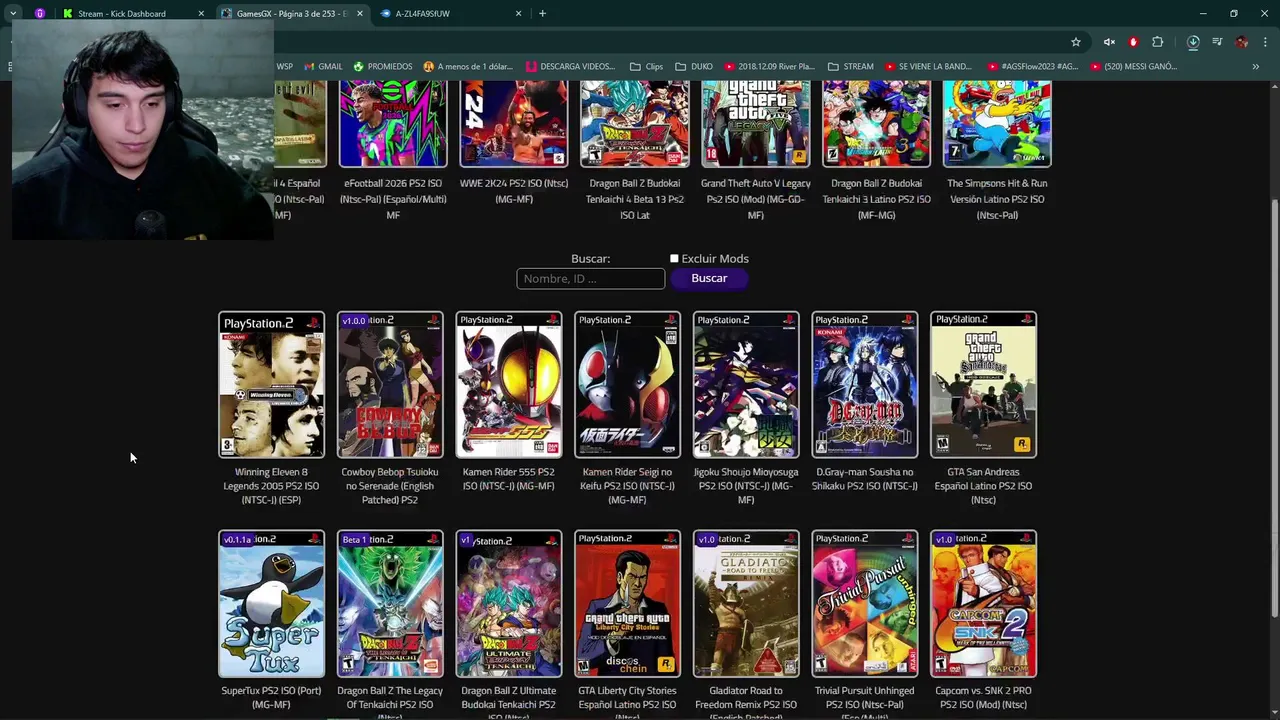Open 'eFootball 2026 PS2 ISO' title link
This screenshot has height=720, width=1280.
point(393,199)
